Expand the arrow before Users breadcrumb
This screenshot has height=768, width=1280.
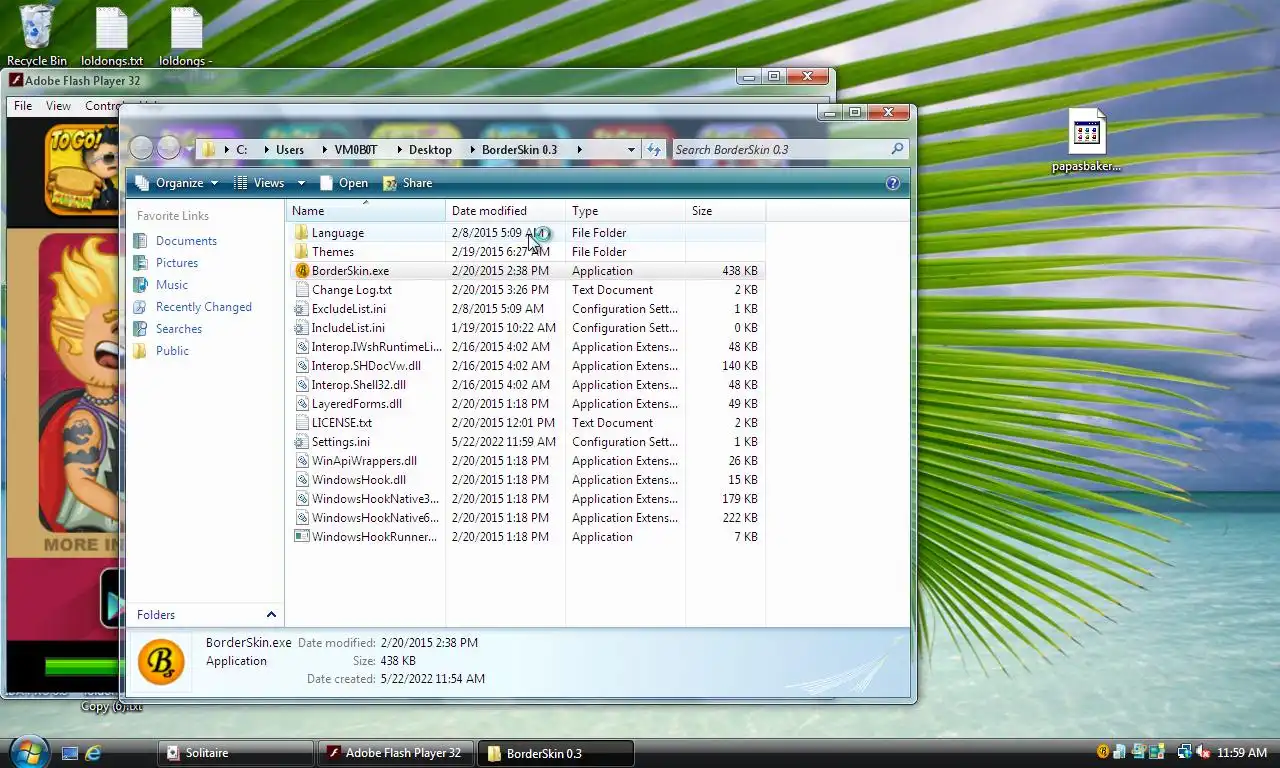(x=266, y=149)
